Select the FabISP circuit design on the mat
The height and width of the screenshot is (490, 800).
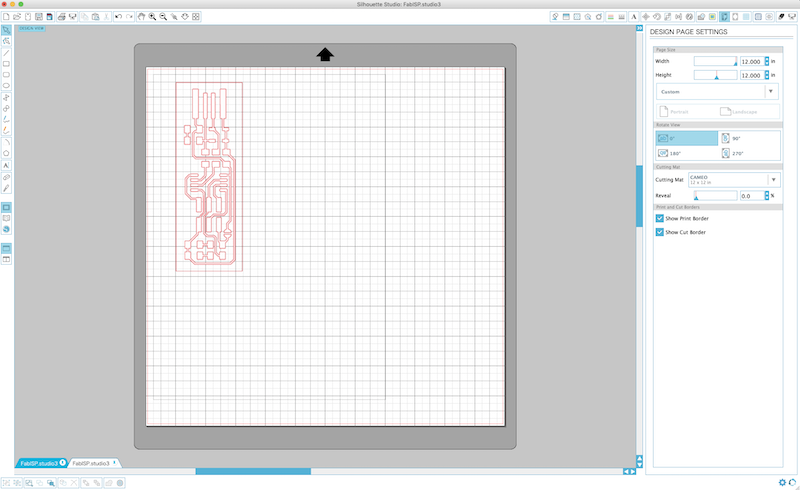tap(209, 177)
